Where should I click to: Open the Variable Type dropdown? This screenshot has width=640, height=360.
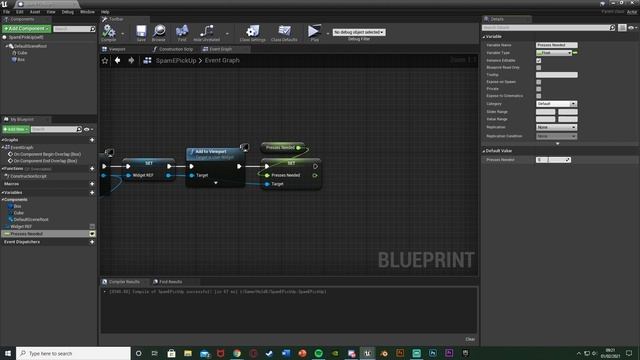pos(553,53)
